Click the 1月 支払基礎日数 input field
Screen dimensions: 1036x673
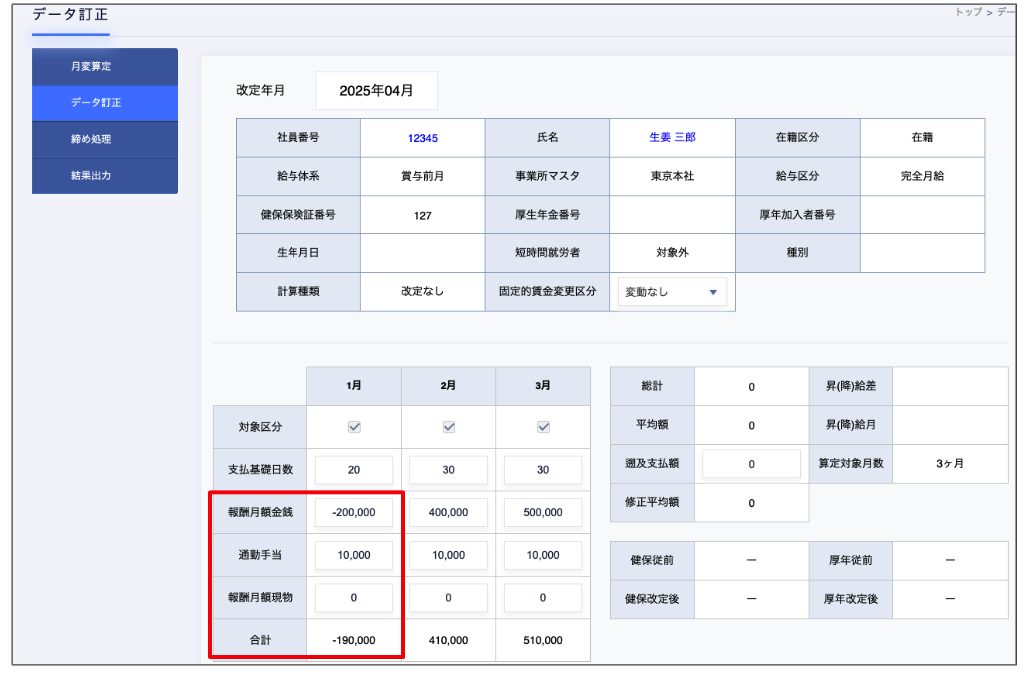(x=354, y=469)
